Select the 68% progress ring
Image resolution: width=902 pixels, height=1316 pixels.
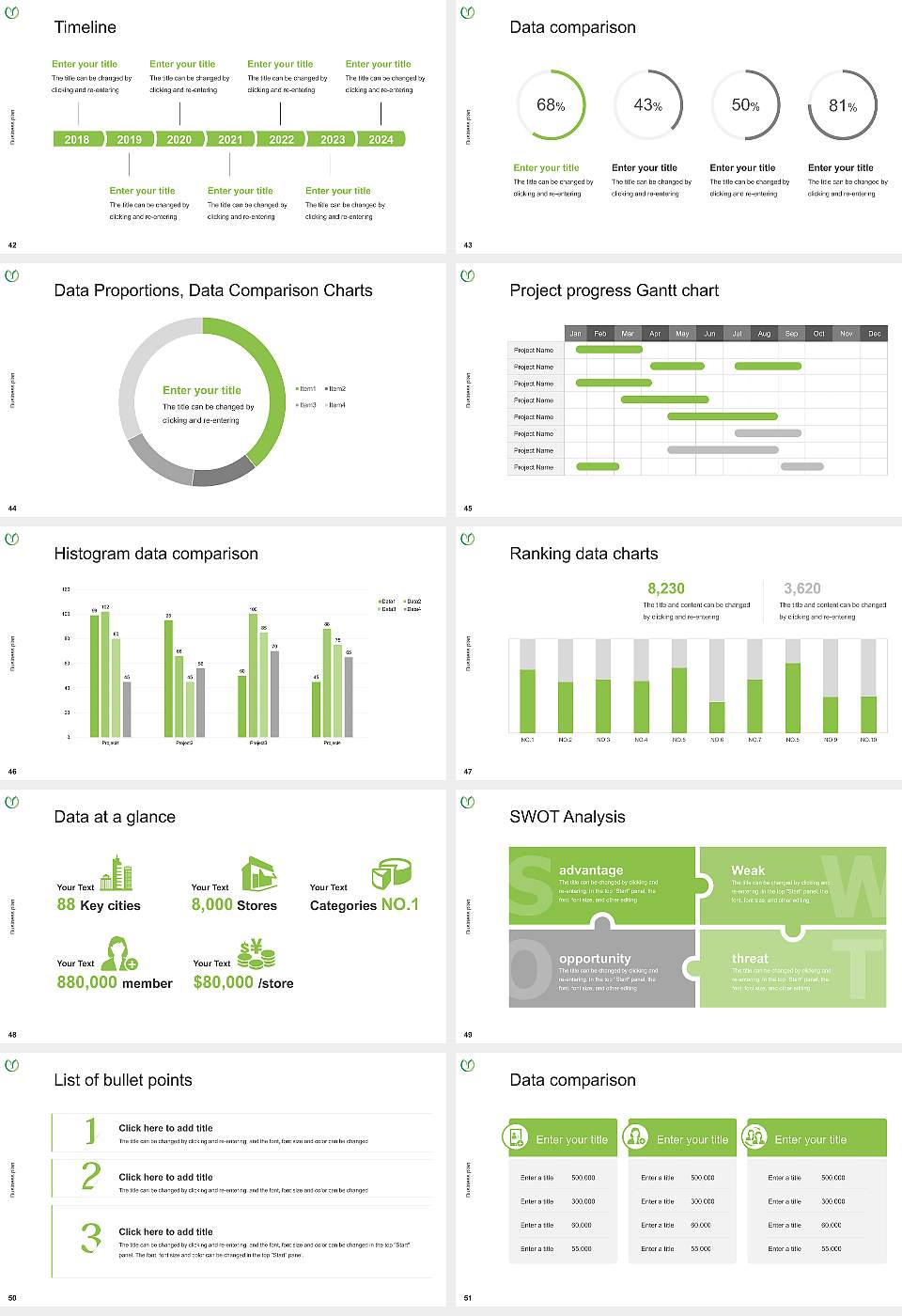pos(551,105)
